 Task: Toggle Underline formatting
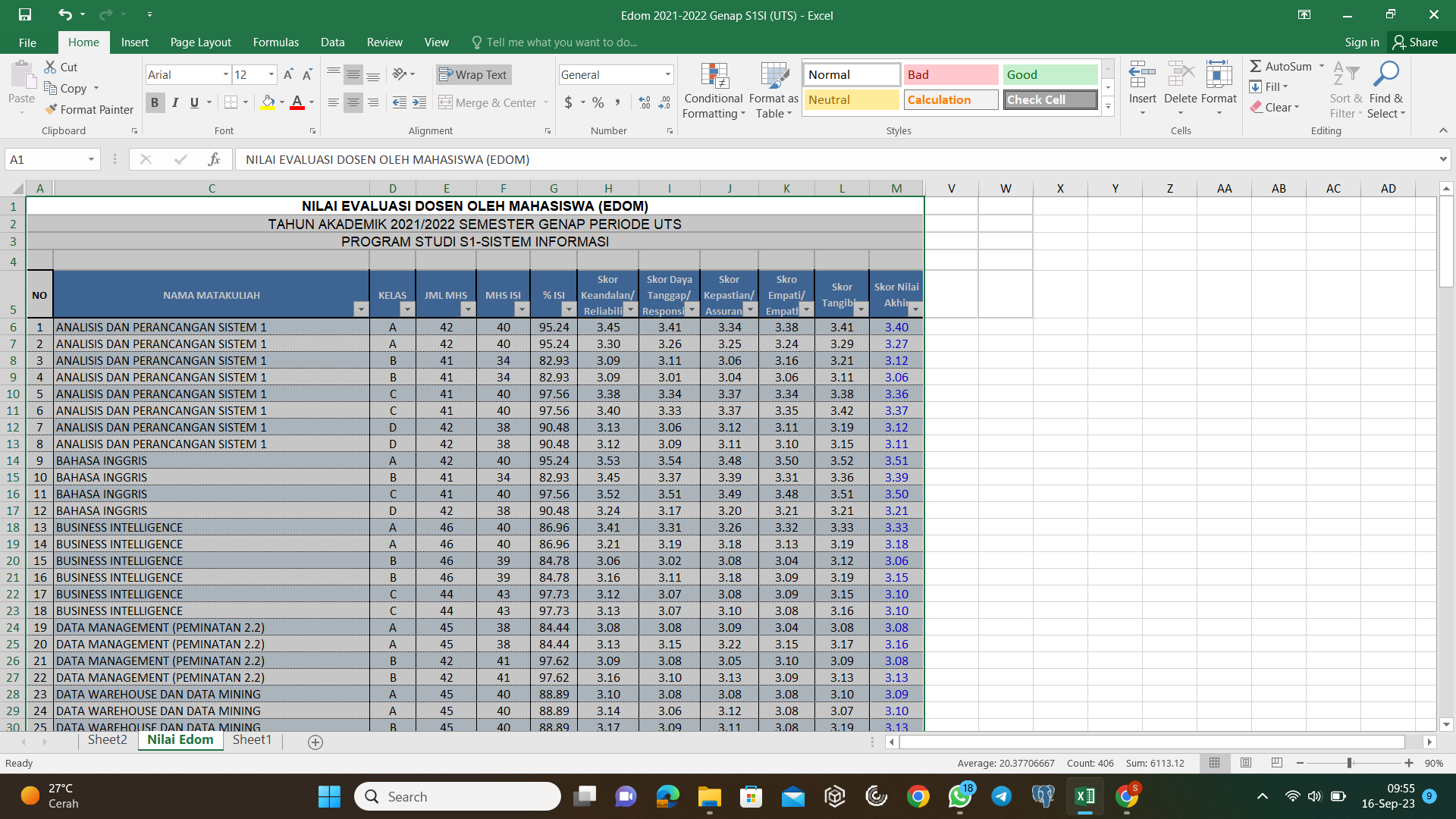[195, 102]
